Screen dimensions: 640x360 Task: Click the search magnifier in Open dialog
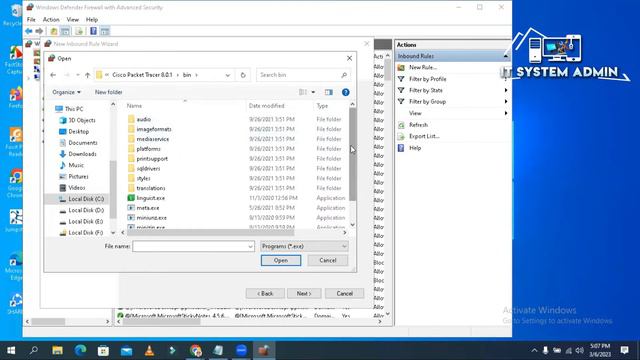coord(344,75)
